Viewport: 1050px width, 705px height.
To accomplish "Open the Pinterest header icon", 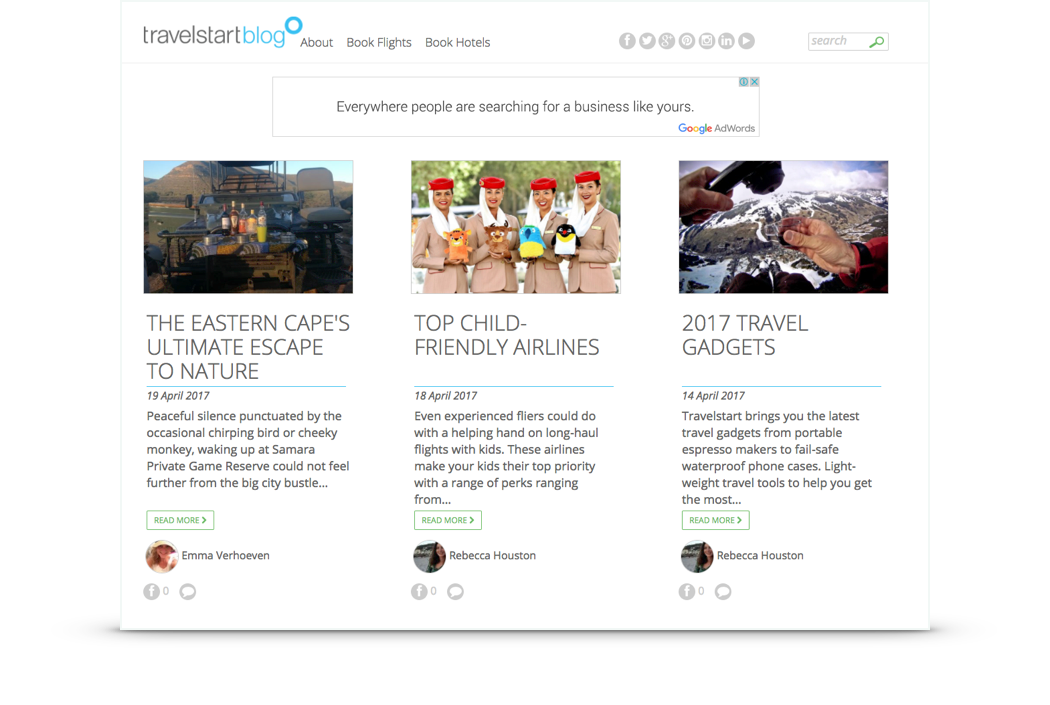I will click(x=687, y=42).
